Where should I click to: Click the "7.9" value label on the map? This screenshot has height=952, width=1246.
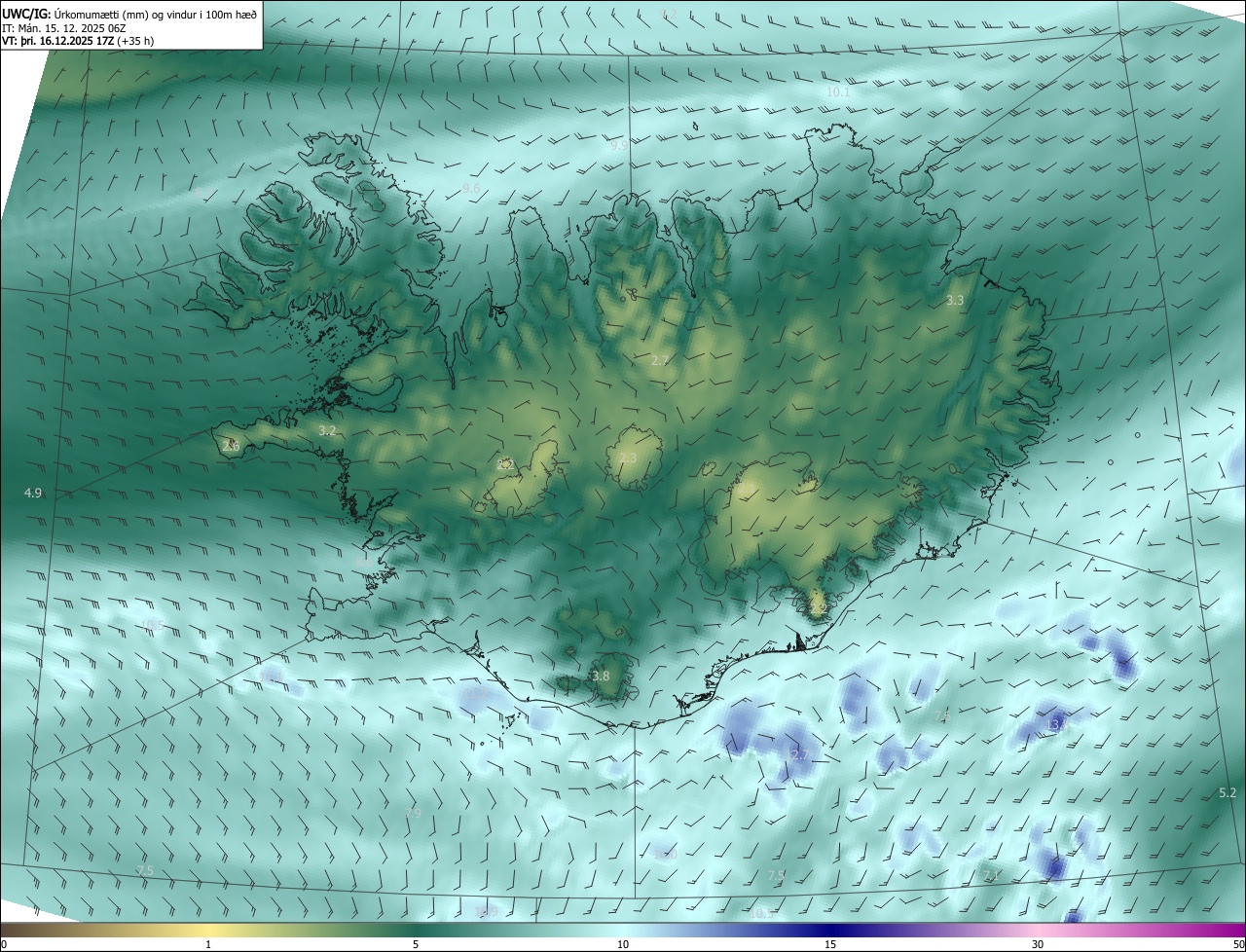click(x=413, y=813)
